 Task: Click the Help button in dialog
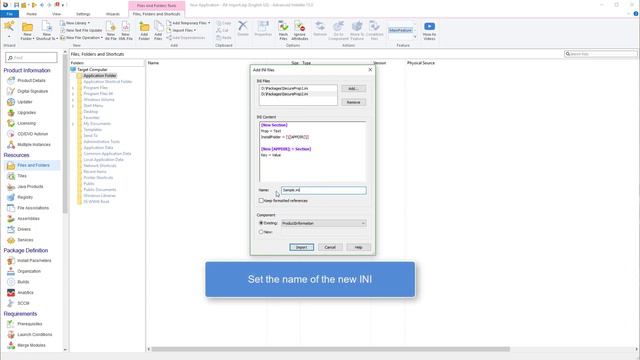pyautogui.click(x=358, y=247)
